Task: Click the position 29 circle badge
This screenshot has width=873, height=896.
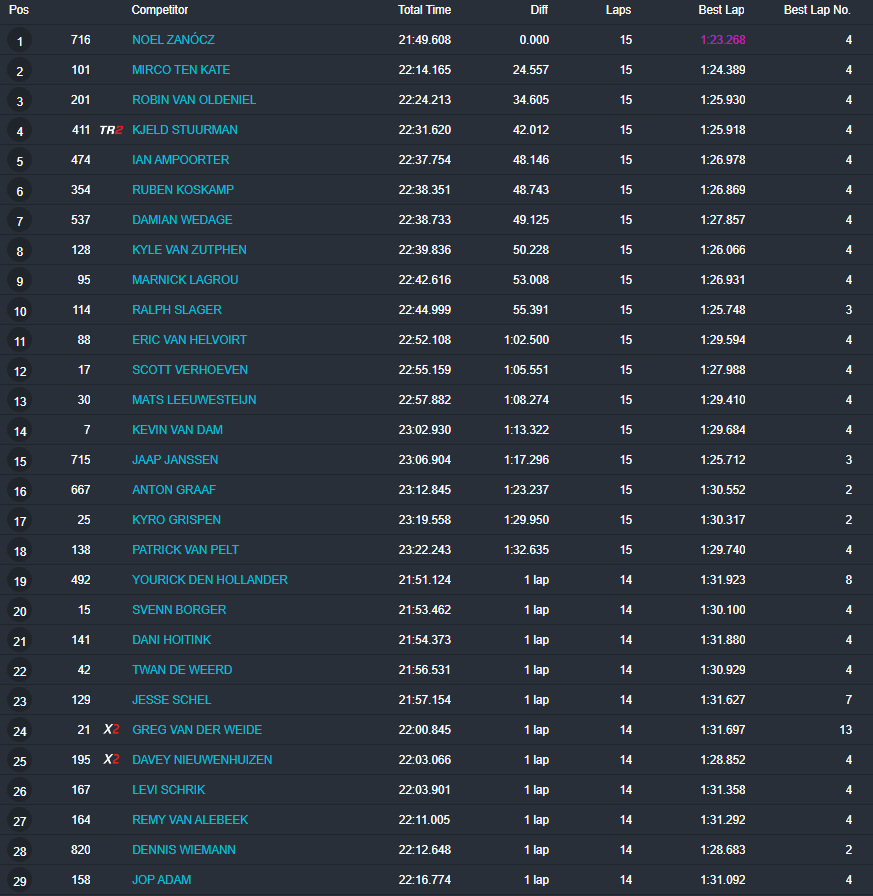Action: click(19, 881)
